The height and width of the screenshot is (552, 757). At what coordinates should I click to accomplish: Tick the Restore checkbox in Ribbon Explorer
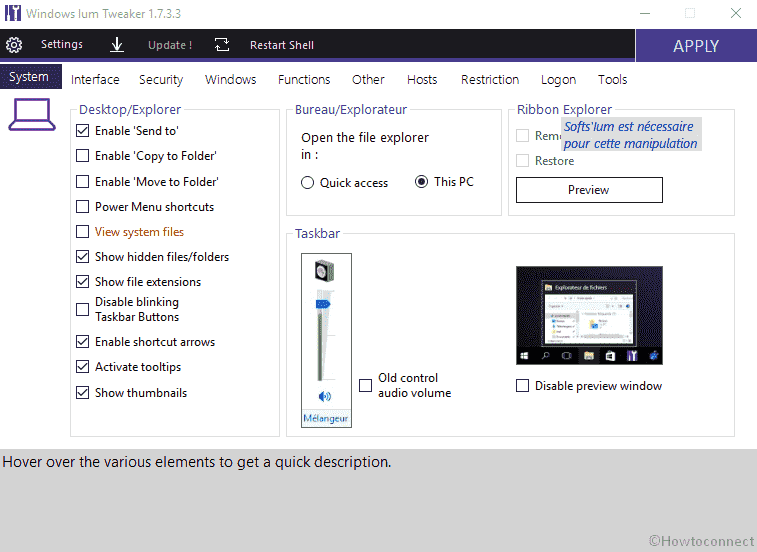tap(522, 160)
